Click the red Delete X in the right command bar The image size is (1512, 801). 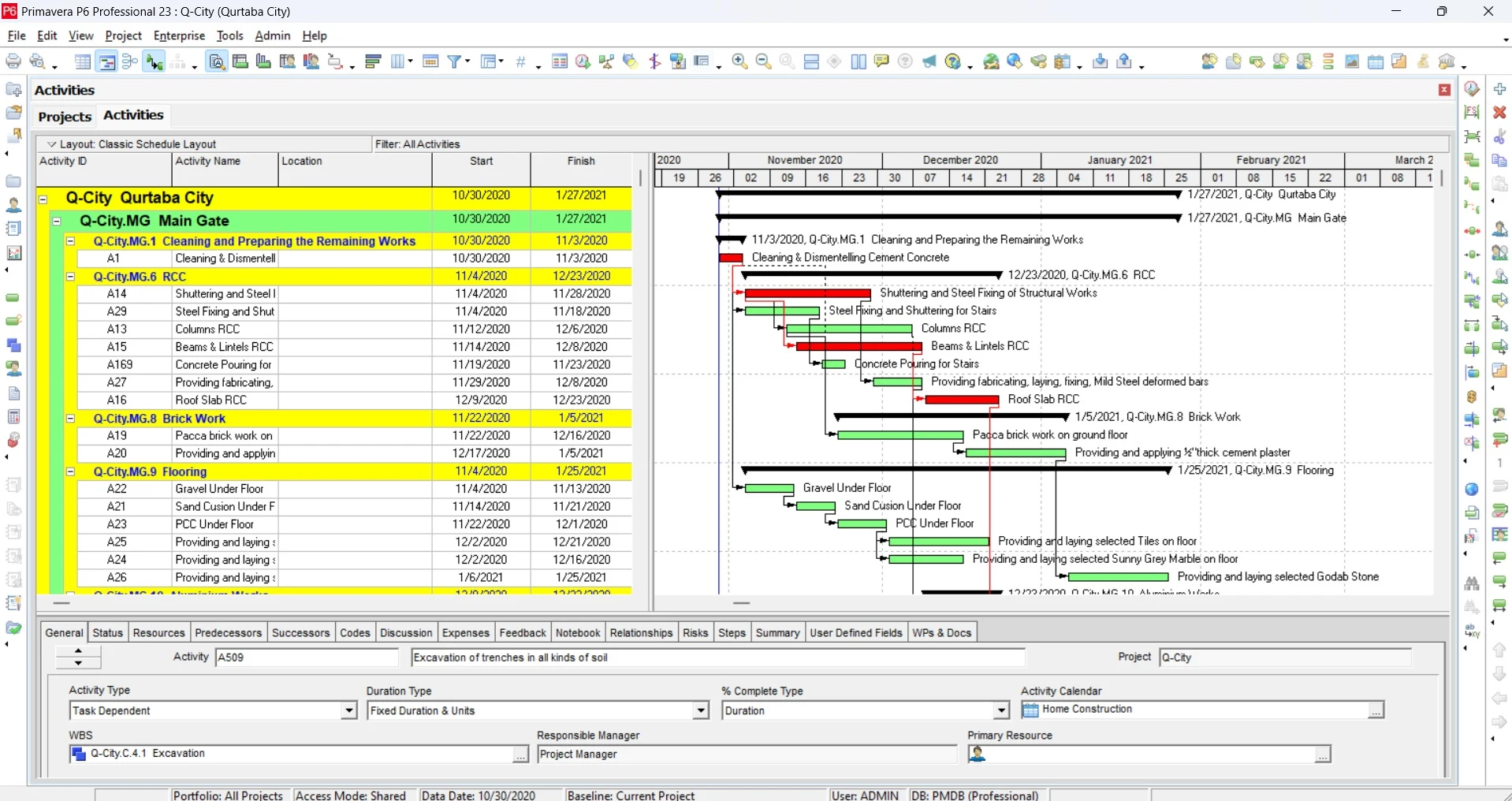tap(1499, 113)
